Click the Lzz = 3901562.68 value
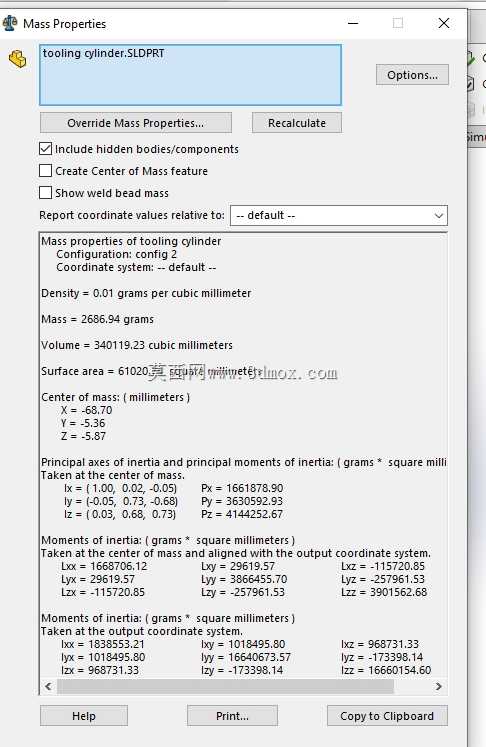Screen dimensions: 486x747 click(x=384, y=592)
